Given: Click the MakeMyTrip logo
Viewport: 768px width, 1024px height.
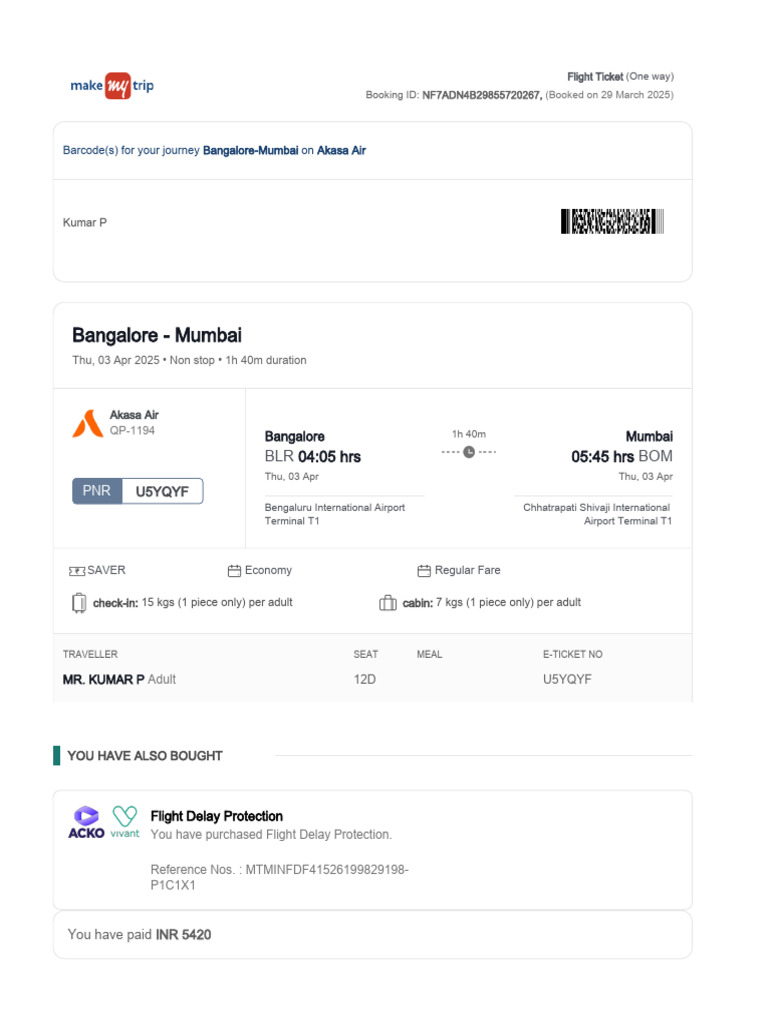Looking at the screenshot, I should [x=112, y=86].
